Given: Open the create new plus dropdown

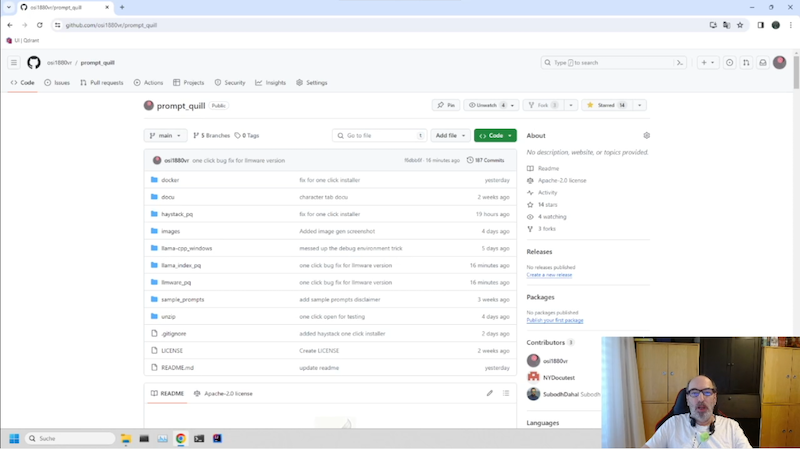Looking at the screenshot, I should click(x=708, y=63).
